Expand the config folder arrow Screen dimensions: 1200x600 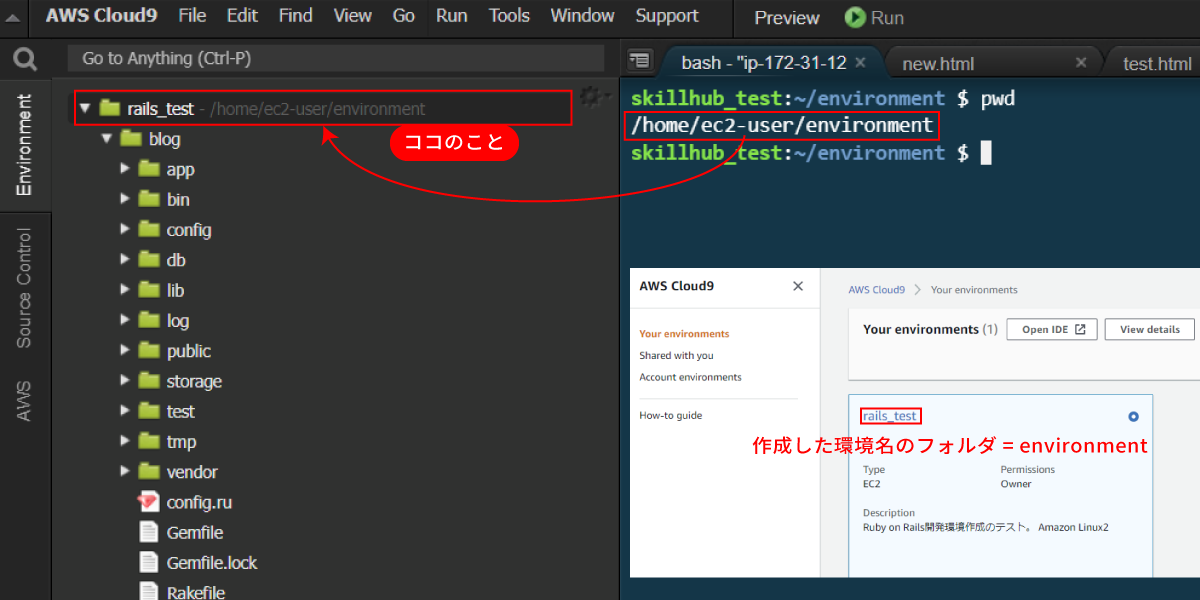[x=125, y=229]
